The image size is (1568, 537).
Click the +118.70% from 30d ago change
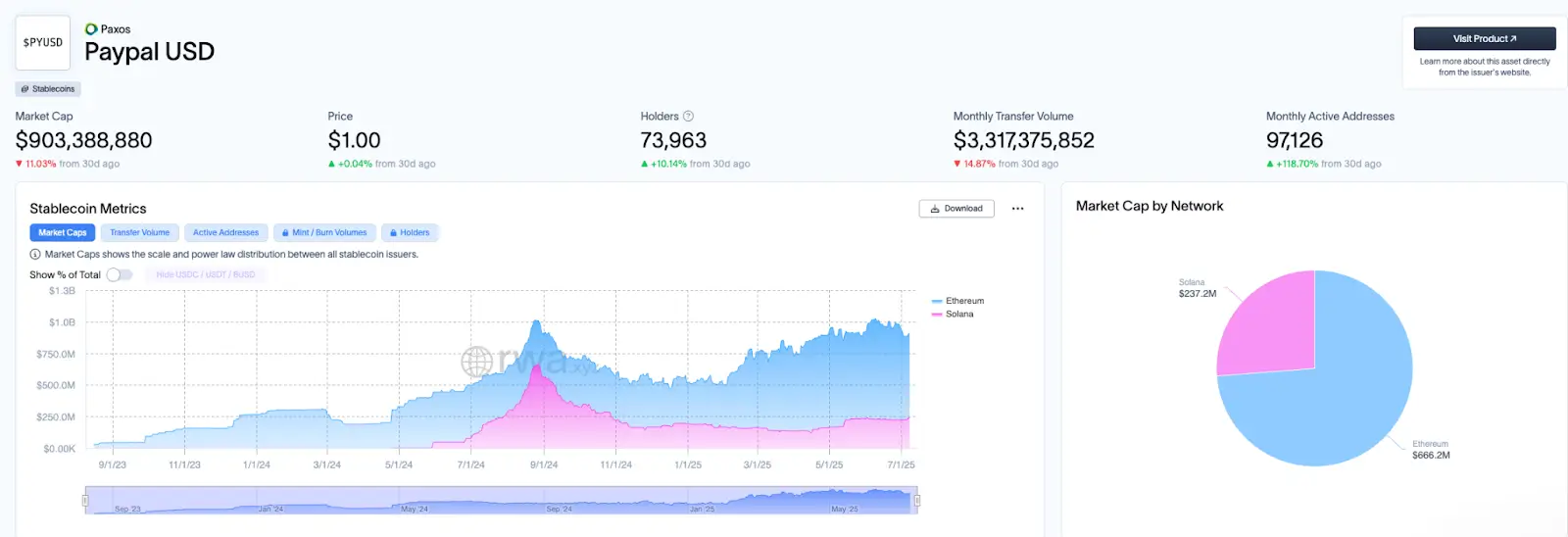[x=1324, y=164]
